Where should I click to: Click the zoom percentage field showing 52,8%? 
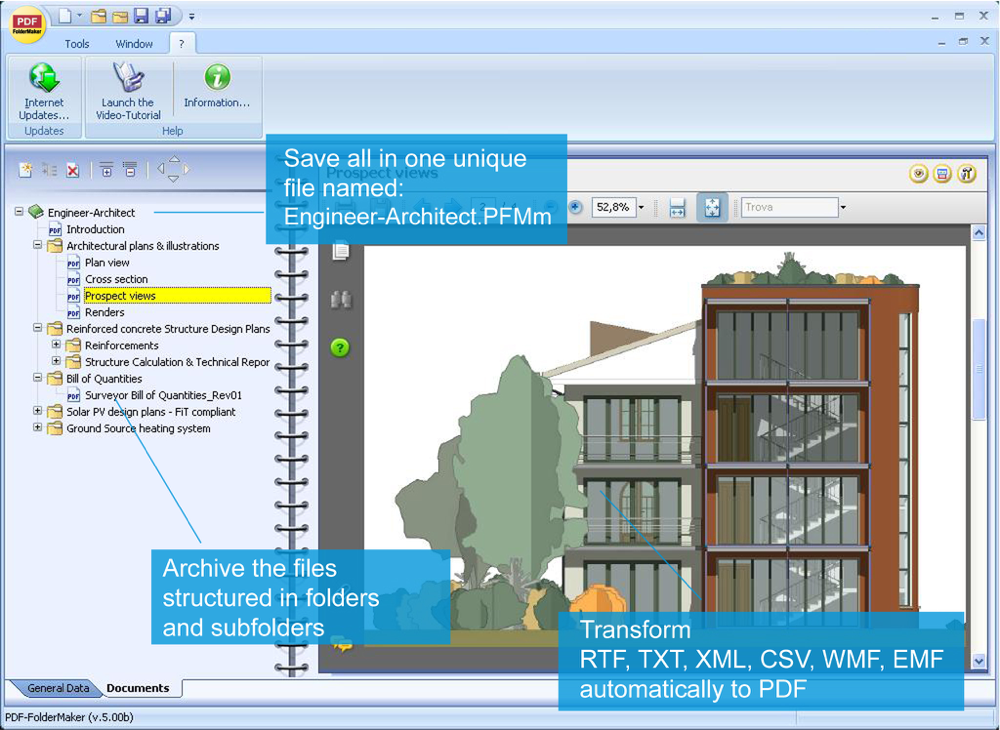pyautogui.click(x=614, y=207)
